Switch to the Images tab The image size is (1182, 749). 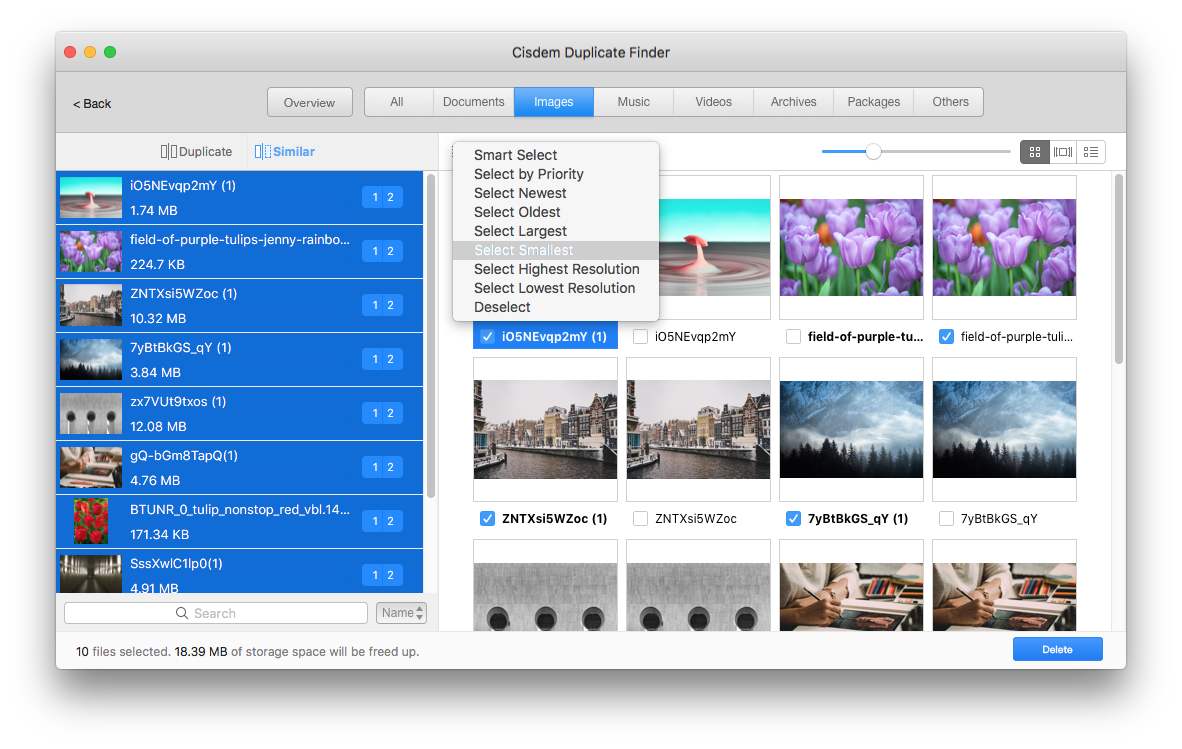click(554, 102)
